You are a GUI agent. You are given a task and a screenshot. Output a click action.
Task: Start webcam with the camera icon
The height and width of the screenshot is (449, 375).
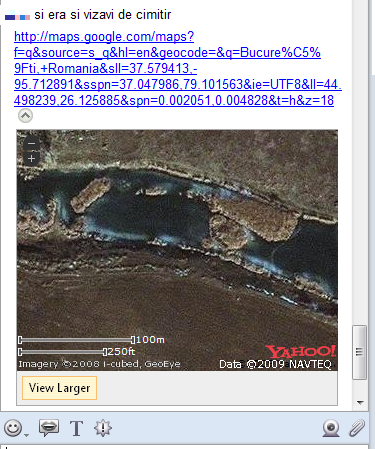click(x=331, y=428)
